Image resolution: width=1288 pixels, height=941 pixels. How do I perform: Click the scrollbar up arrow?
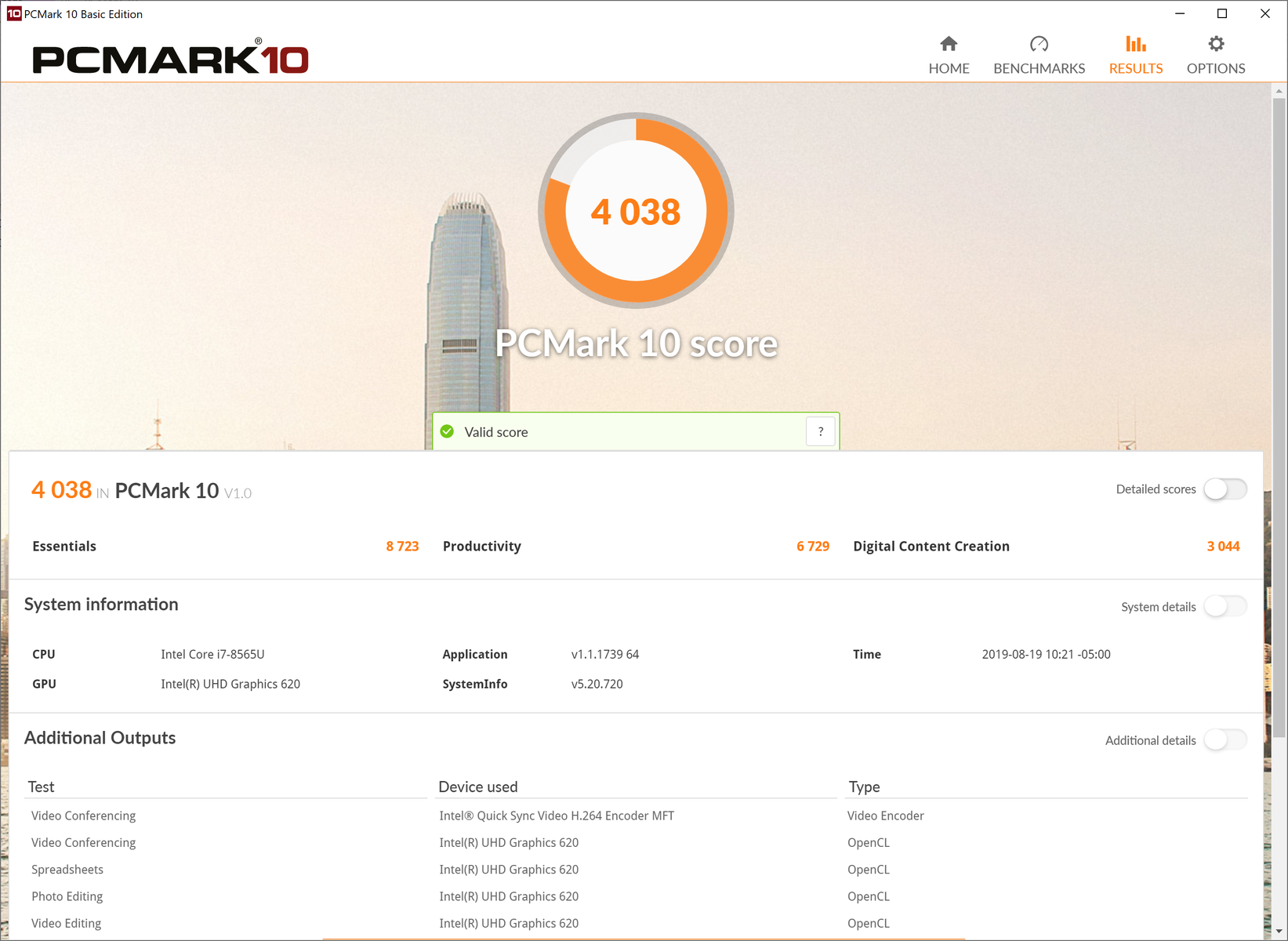point(1279,91)
